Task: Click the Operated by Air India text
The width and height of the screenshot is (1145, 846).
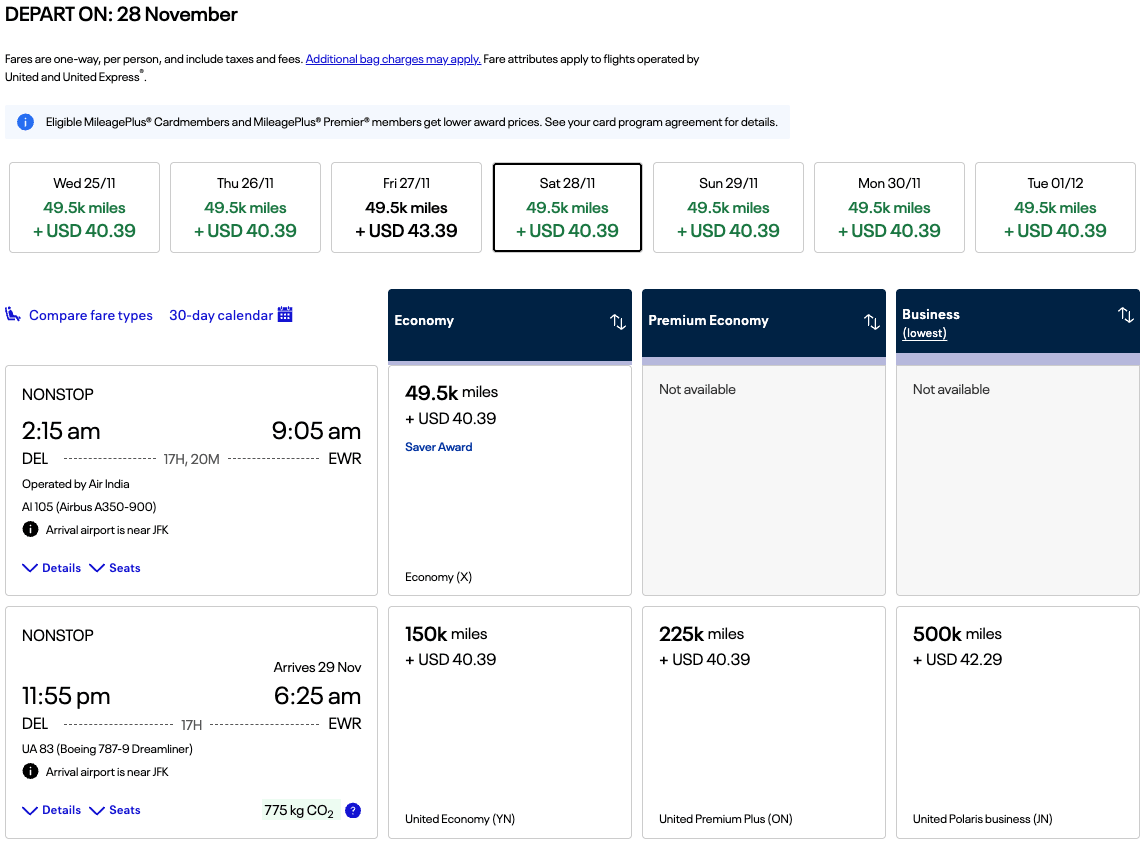Action: tap(75, 484)
